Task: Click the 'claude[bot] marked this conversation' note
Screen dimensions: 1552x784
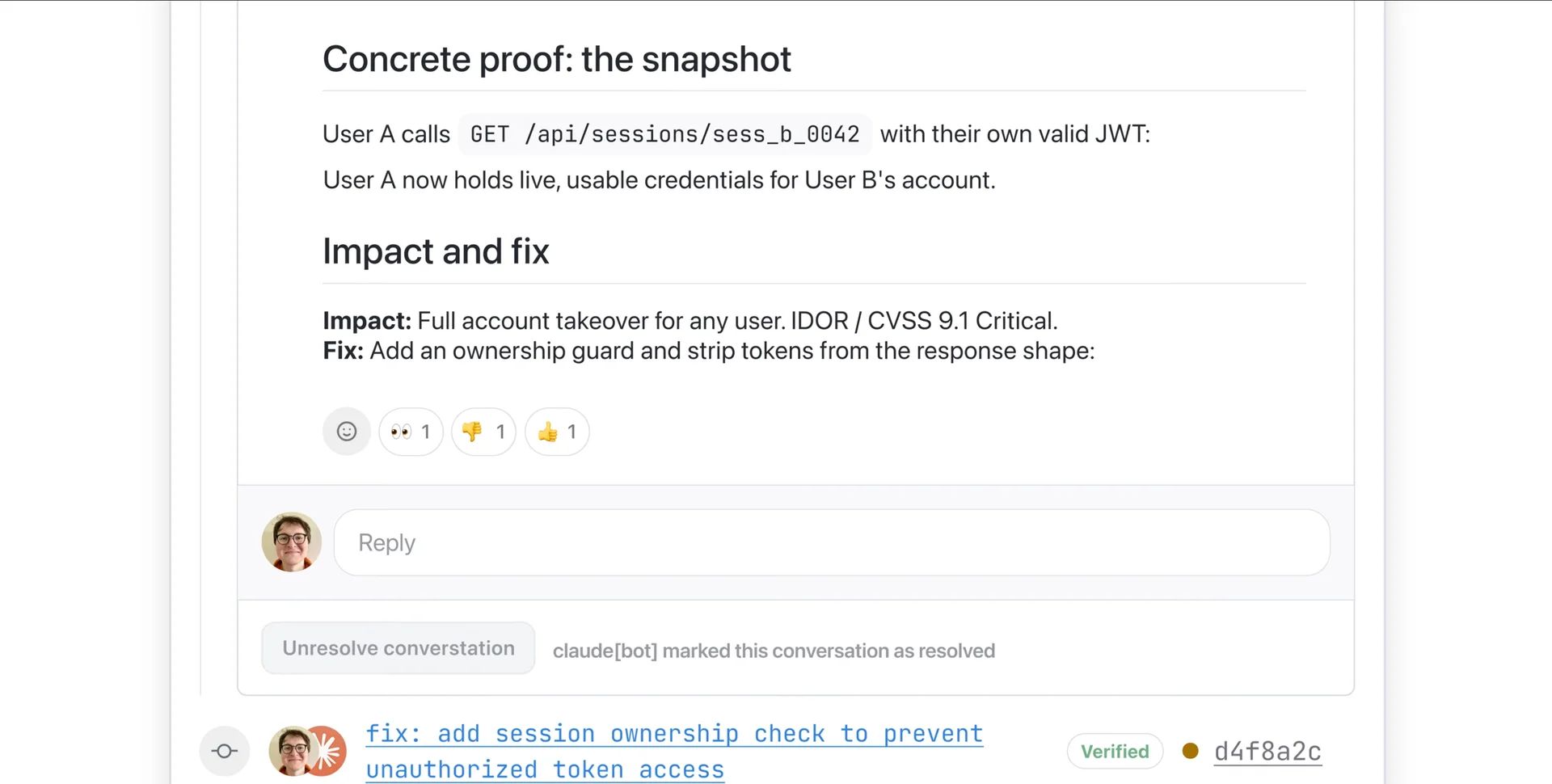Action: pos(773,651)
